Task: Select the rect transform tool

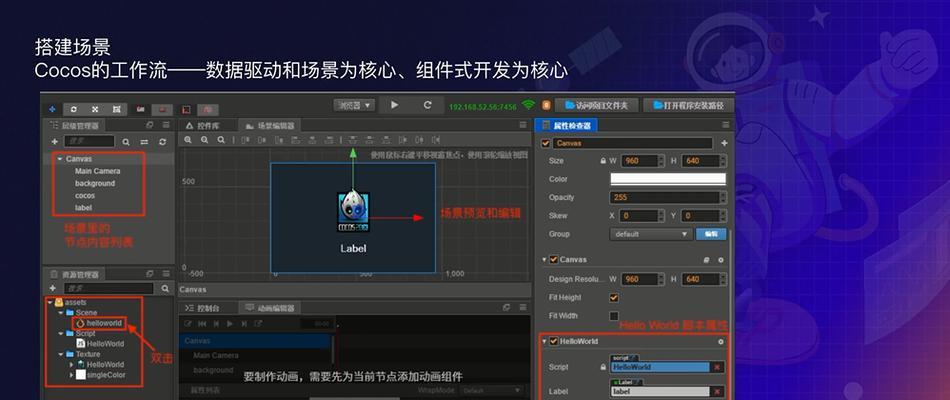Action: (116, 109)
